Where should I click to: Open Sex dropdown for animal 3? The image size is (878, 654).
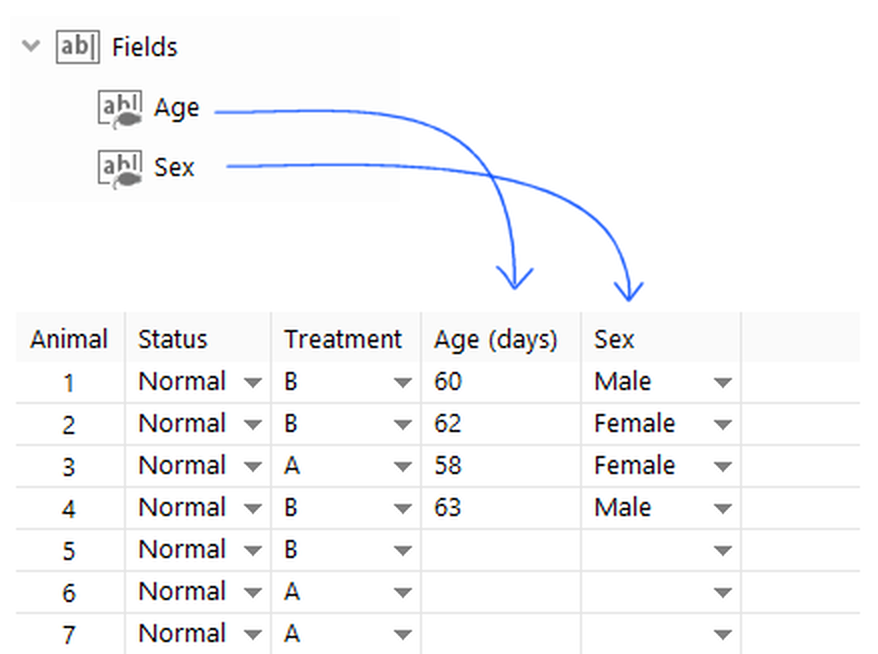[723, 467]
